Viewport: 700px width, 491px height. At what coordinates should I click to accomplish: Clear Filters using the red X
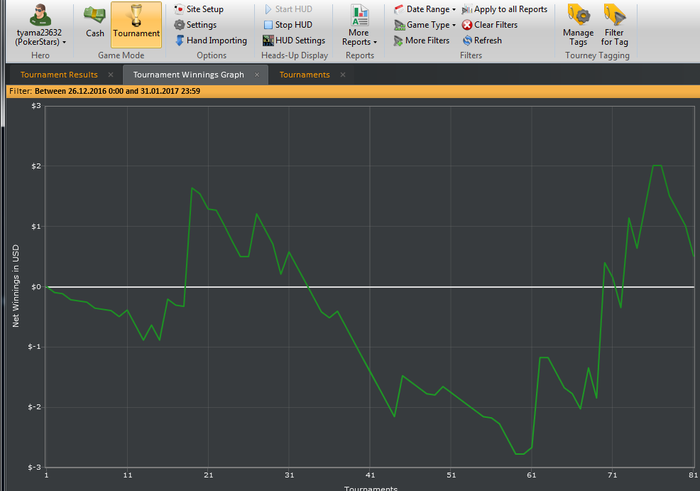(490, 25)
